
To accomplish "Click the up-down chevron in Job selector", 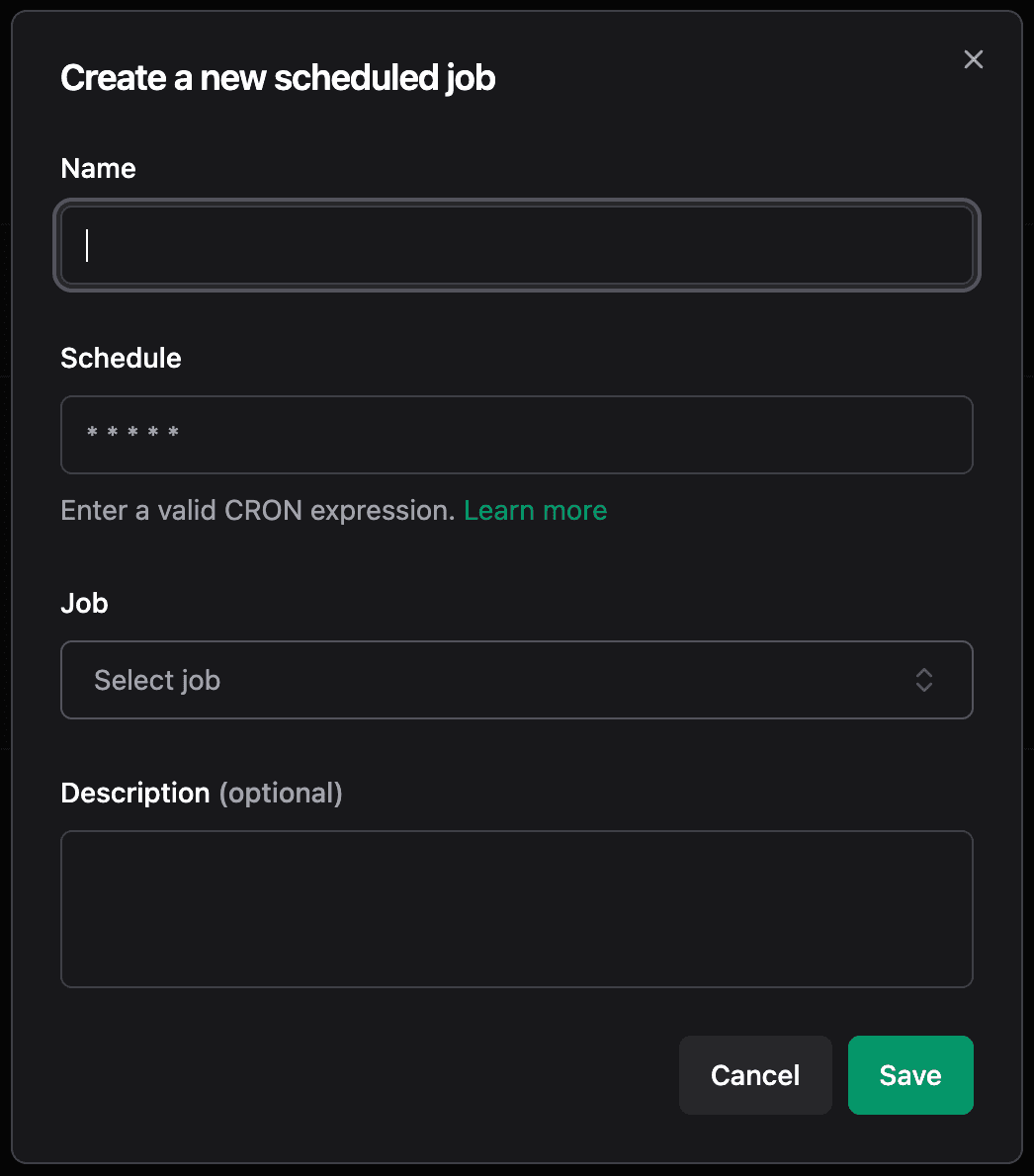I will click(923, 680).
